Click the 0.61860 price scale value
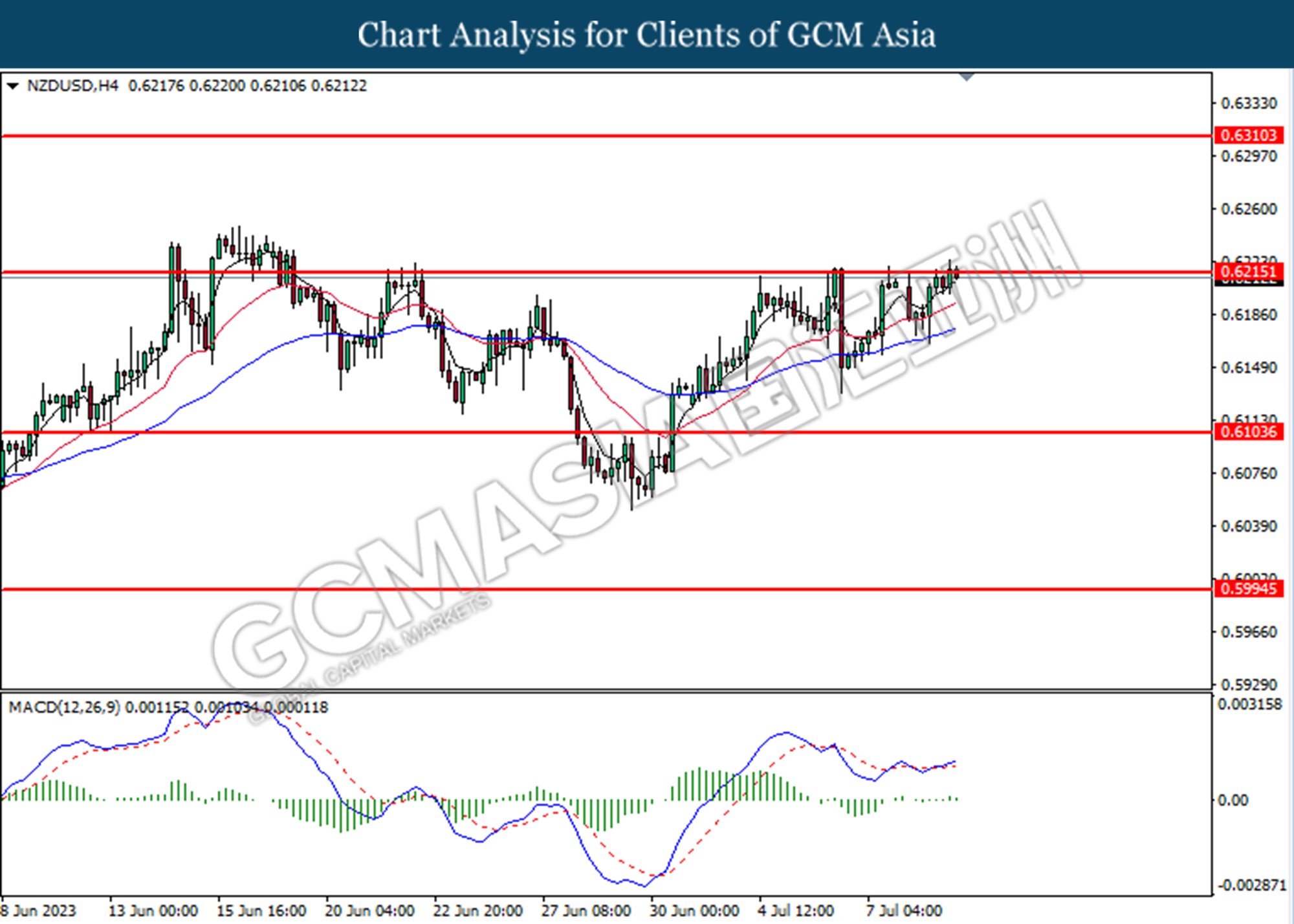The height and width of the screenshot is (924, 1294). coord(1249,315)
